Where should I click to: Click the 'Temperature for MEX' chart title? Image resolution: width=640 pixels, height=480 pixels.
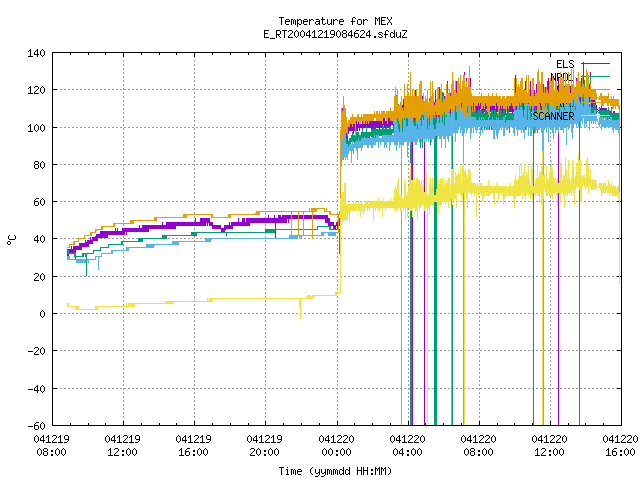[336, 21]
